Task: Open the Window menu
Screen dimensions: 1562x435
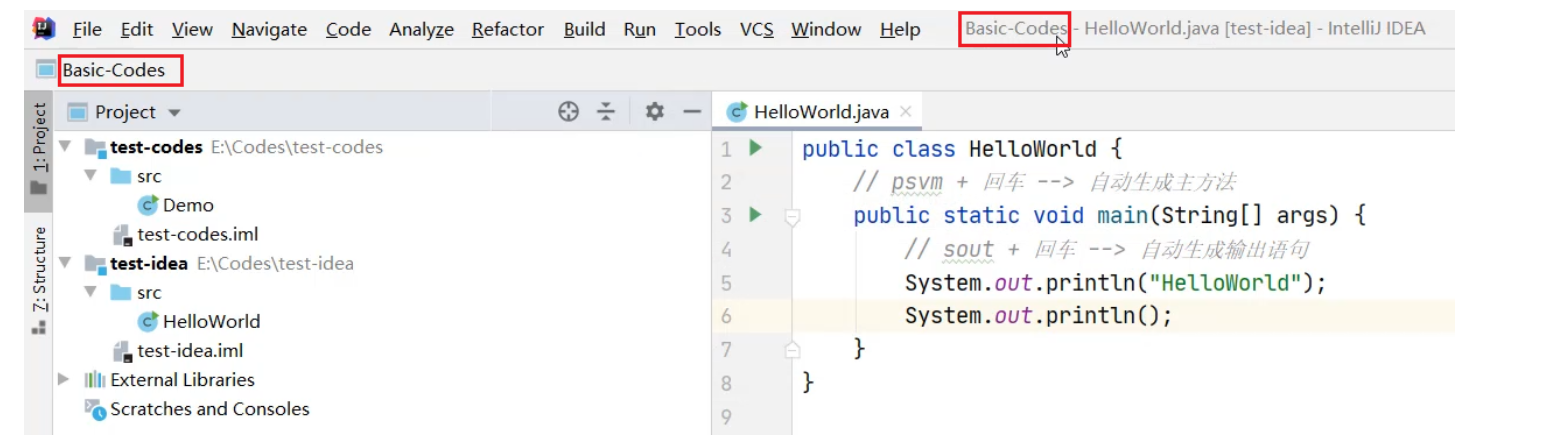Action: 826,29
